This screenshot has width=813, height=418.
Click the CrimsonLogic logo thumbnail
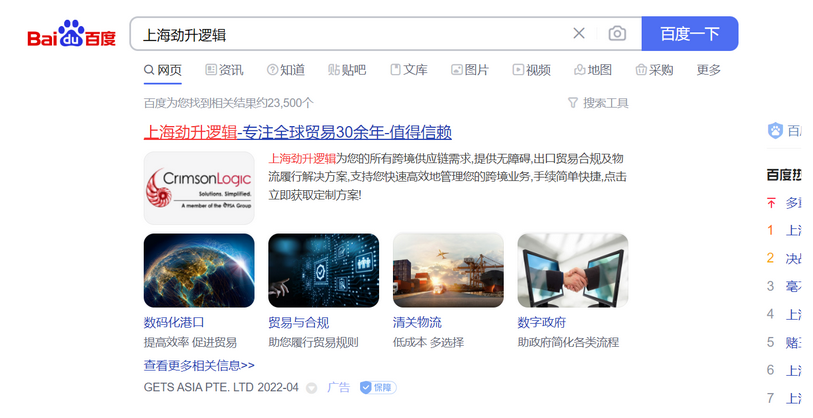(199, 188)
